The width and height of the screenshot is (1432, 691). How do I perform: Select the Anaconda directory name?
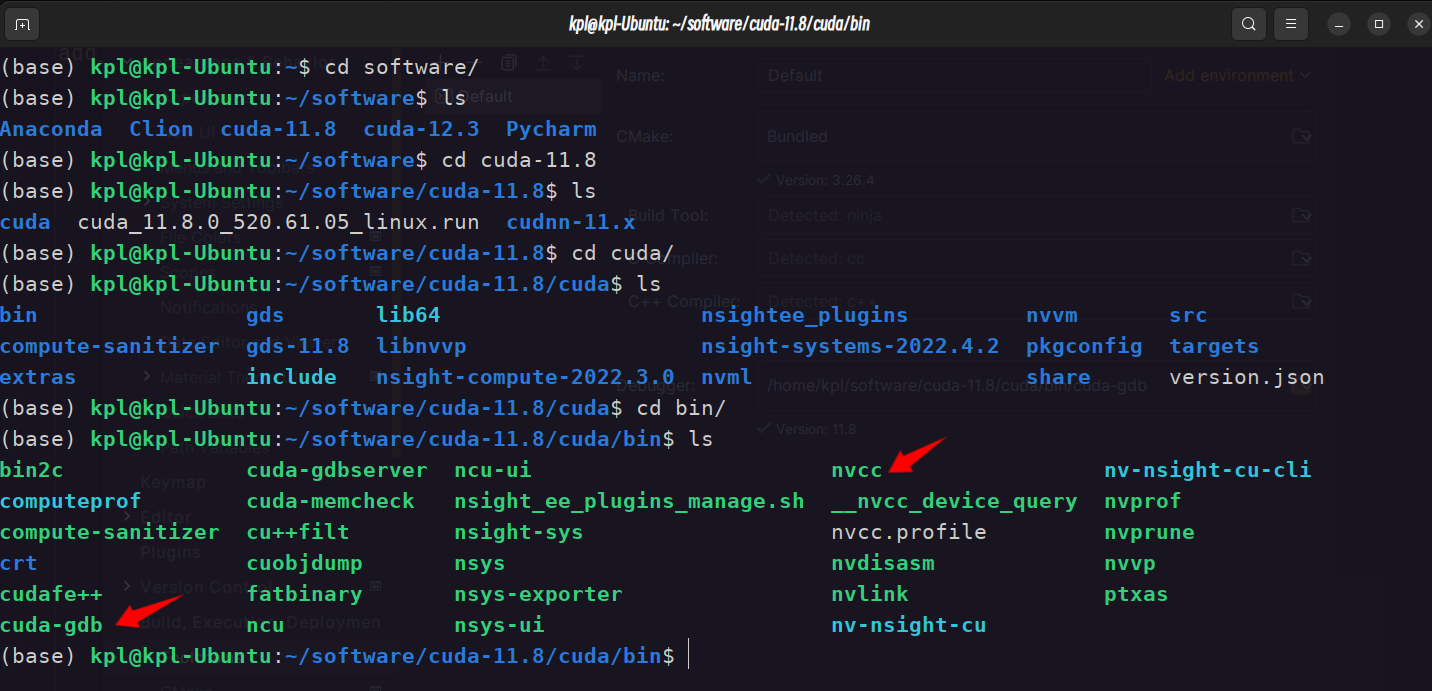pos(51,129)
